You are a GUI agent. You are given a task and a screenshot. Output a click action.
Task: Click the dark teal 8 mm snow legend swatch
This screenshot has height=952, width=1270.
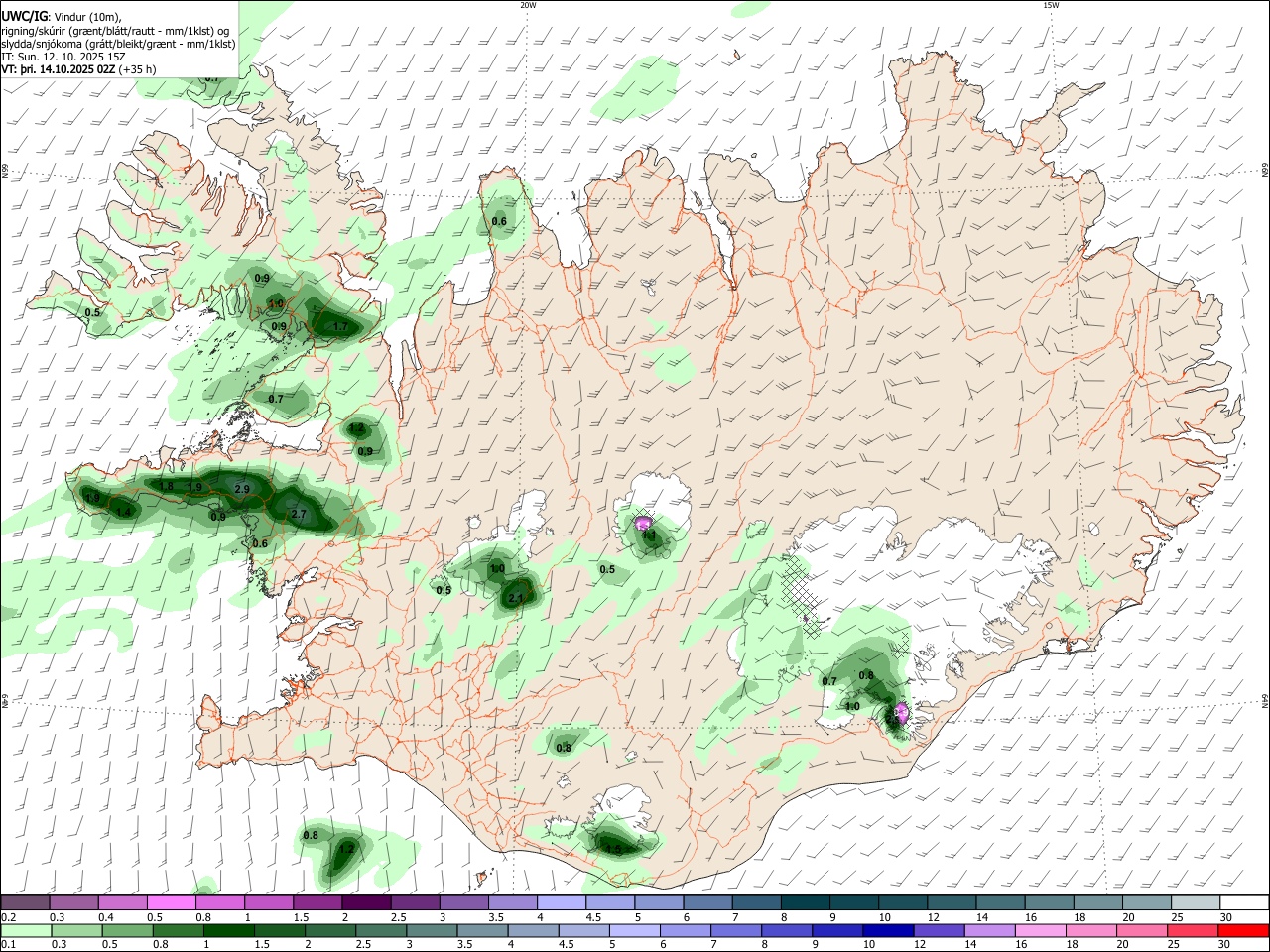805,902
